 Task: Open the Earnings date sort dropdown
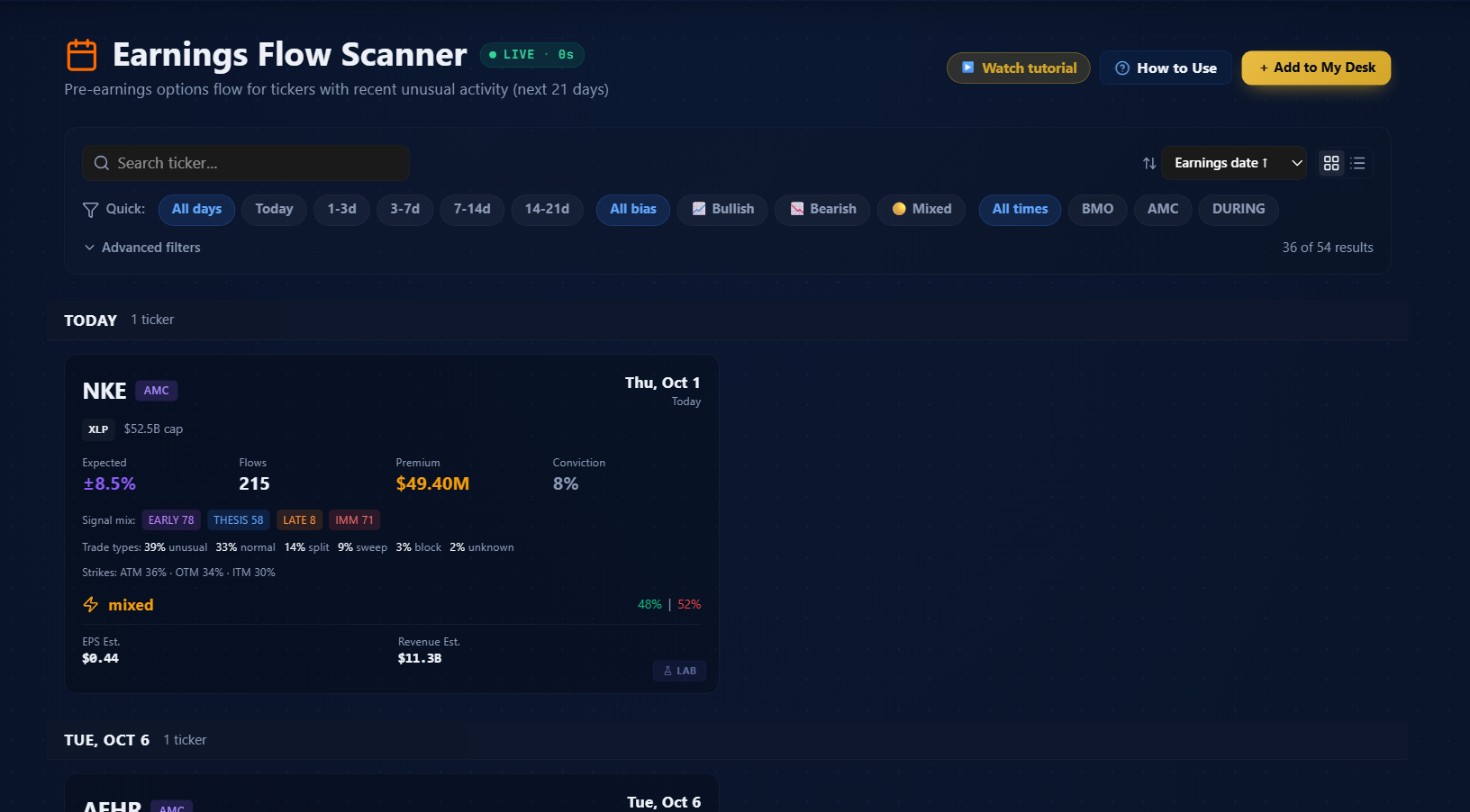(x=1234, y=163)
